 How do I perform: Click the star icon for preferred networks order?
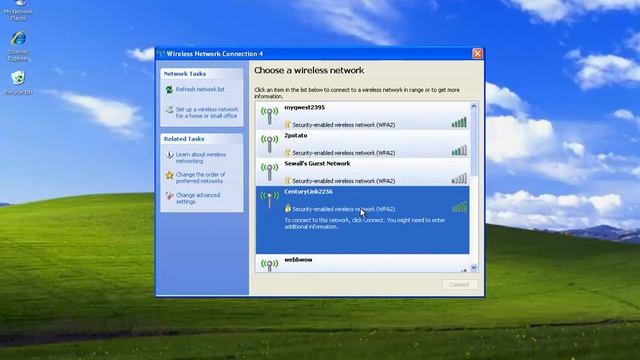[x=169, y=175]
